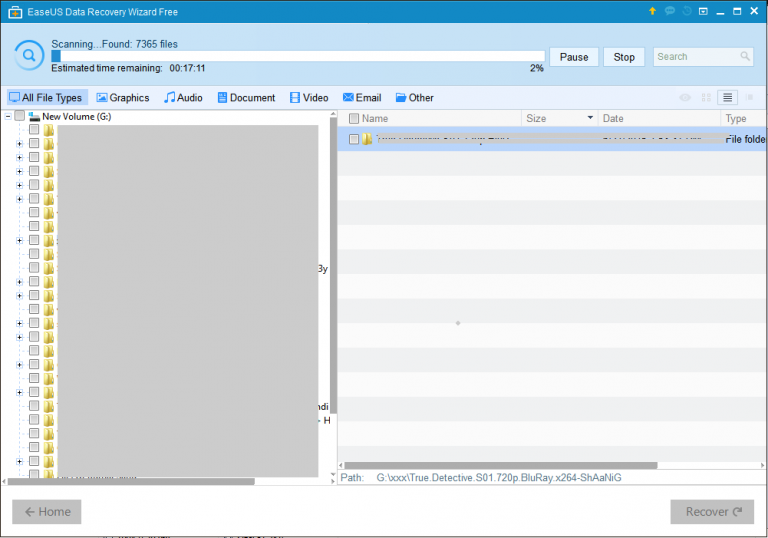The width and height of the screenshot is (768, 538).
Task: Click the EaseUS app logo icon
Action: click(15, 12)
